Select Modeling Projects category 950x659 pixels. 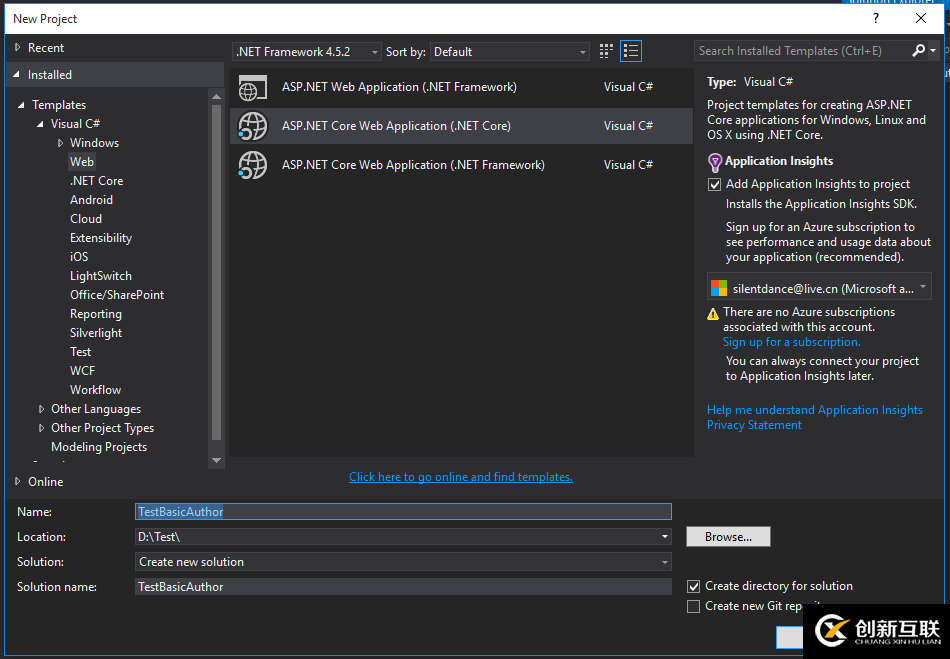(99, 447)
